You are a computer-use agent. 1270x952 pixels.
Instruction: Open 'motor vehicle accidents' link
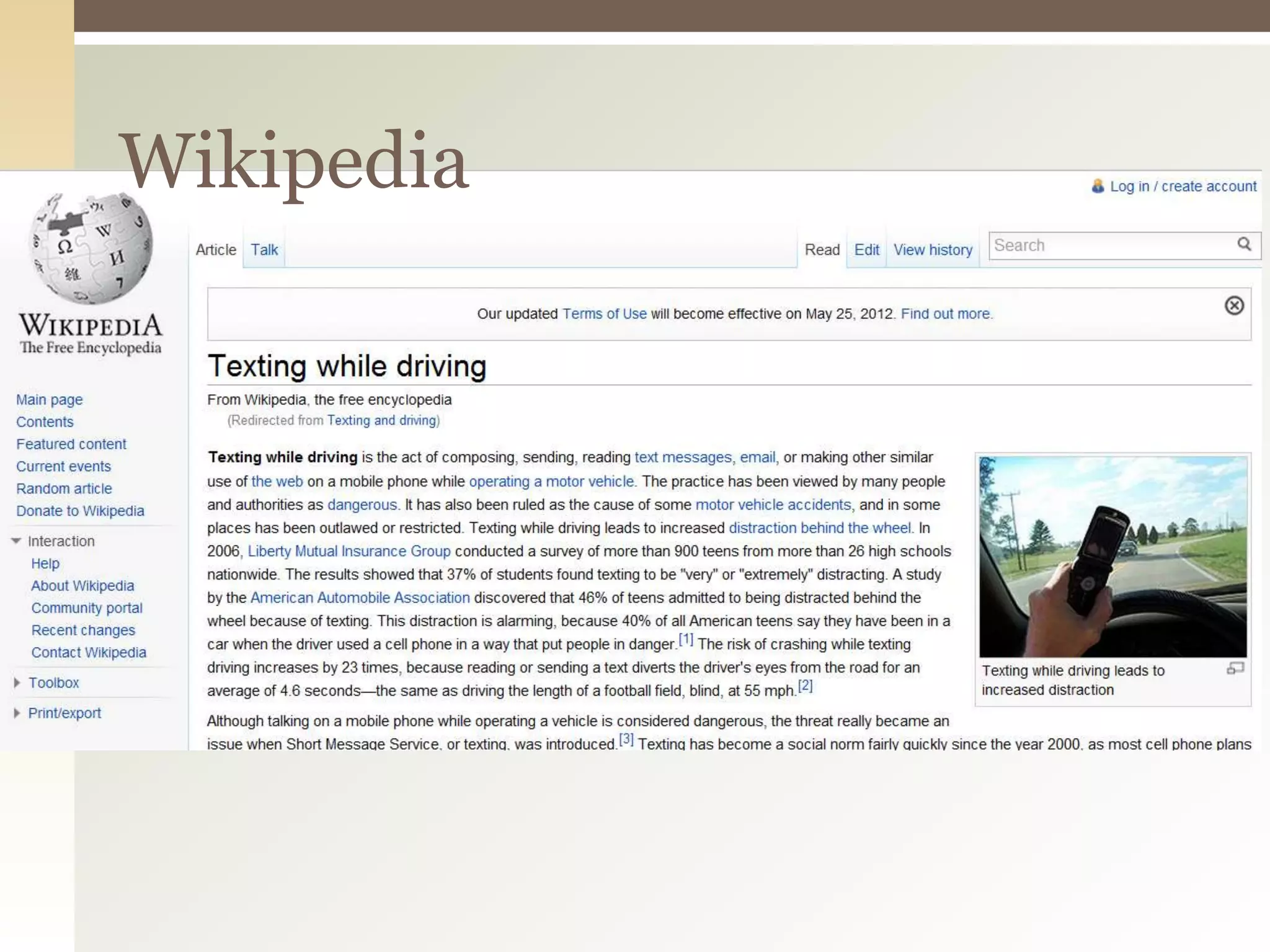click(773, 505)
